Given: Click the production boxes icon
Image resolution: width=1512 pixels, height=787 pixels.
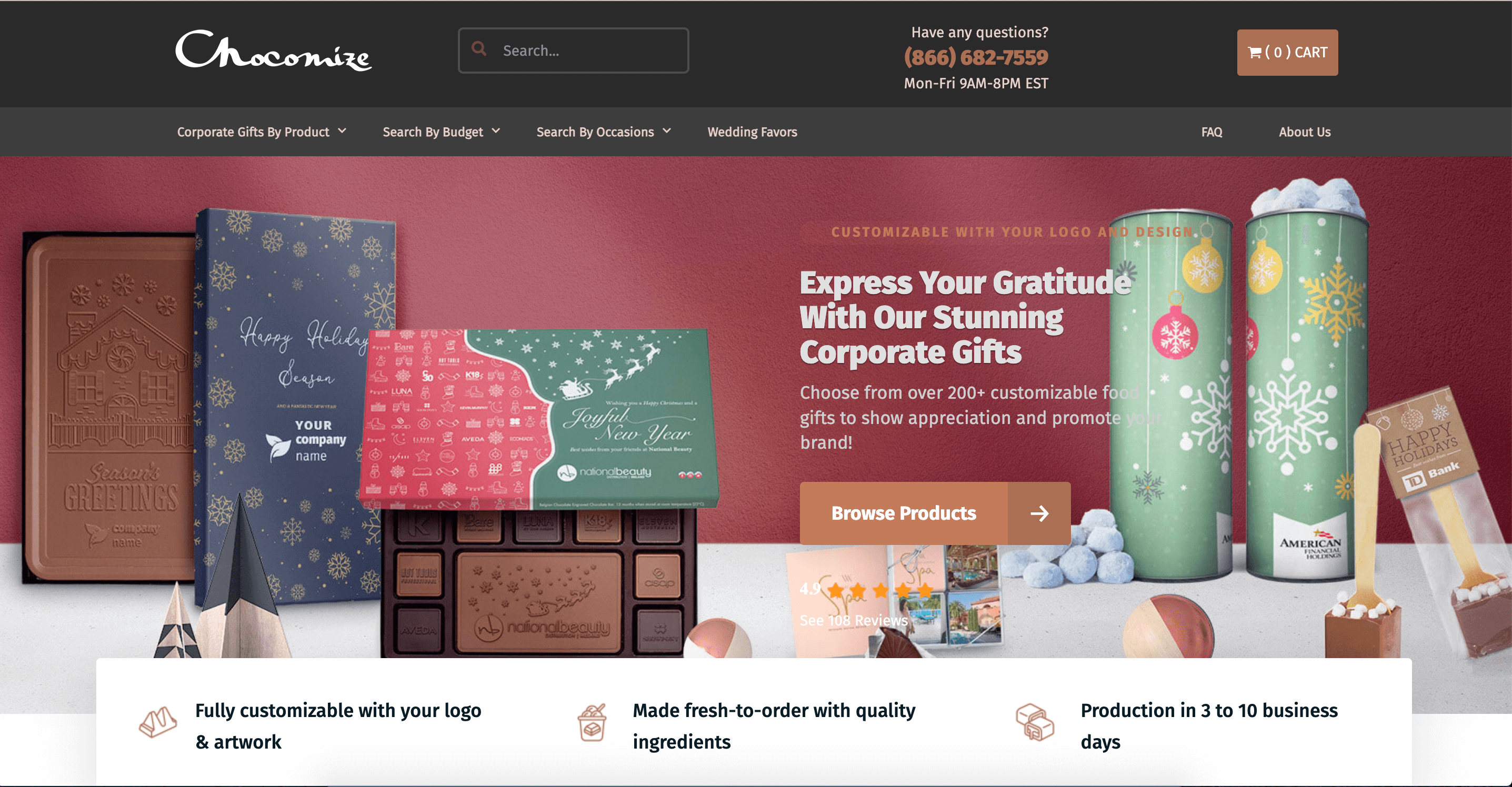Looking at the screenshot, I should click(x=1035, y=722).
